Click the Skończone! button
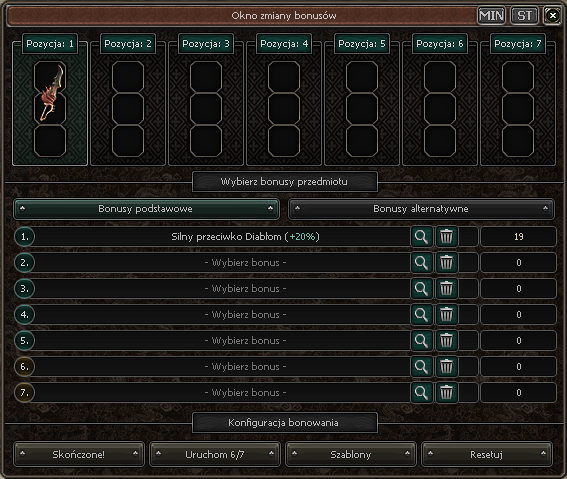The image size is (567, 479). pos(79,454)
